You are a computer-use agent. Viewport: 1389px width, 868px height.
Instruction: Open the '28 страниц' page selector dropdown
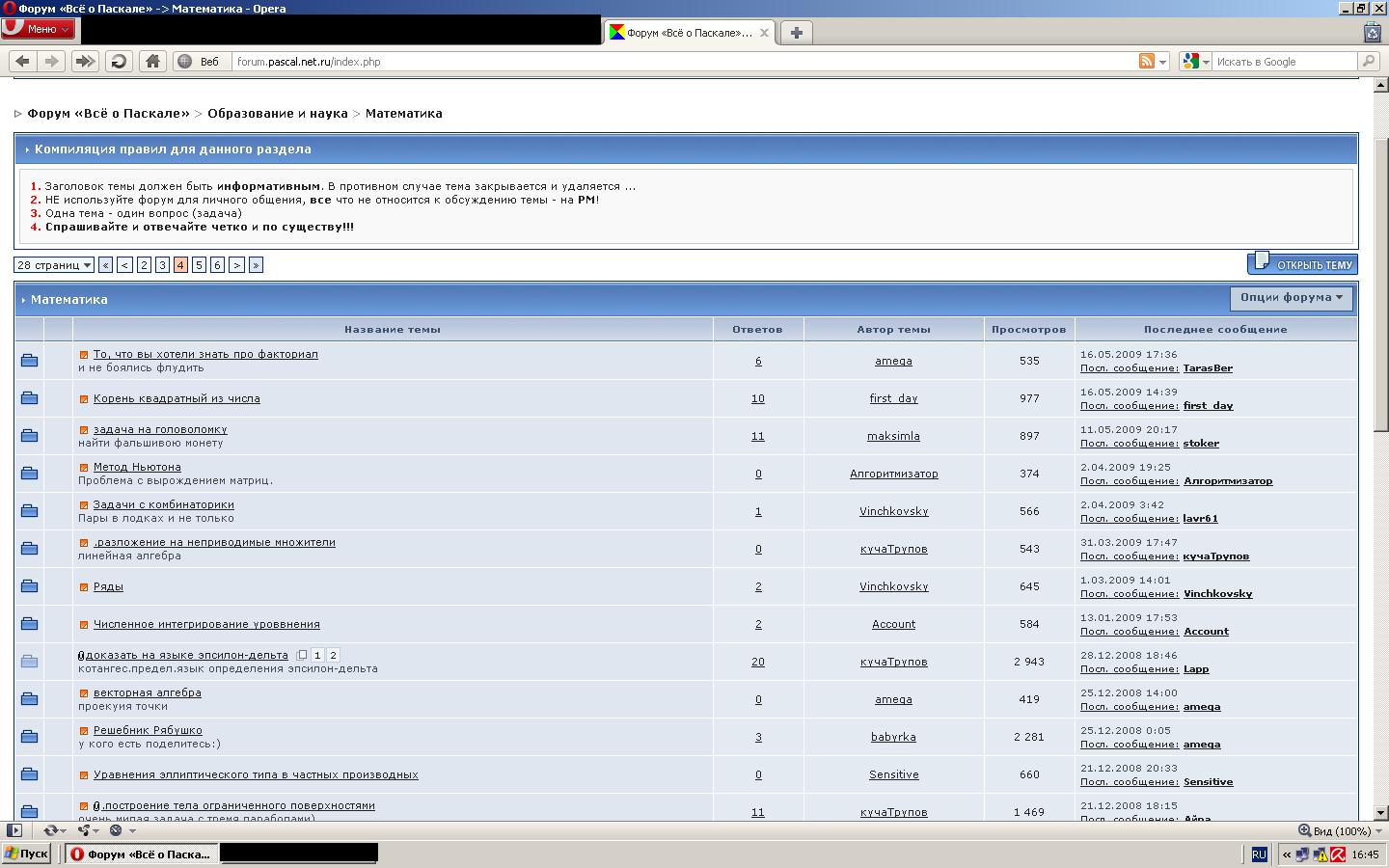54,265
